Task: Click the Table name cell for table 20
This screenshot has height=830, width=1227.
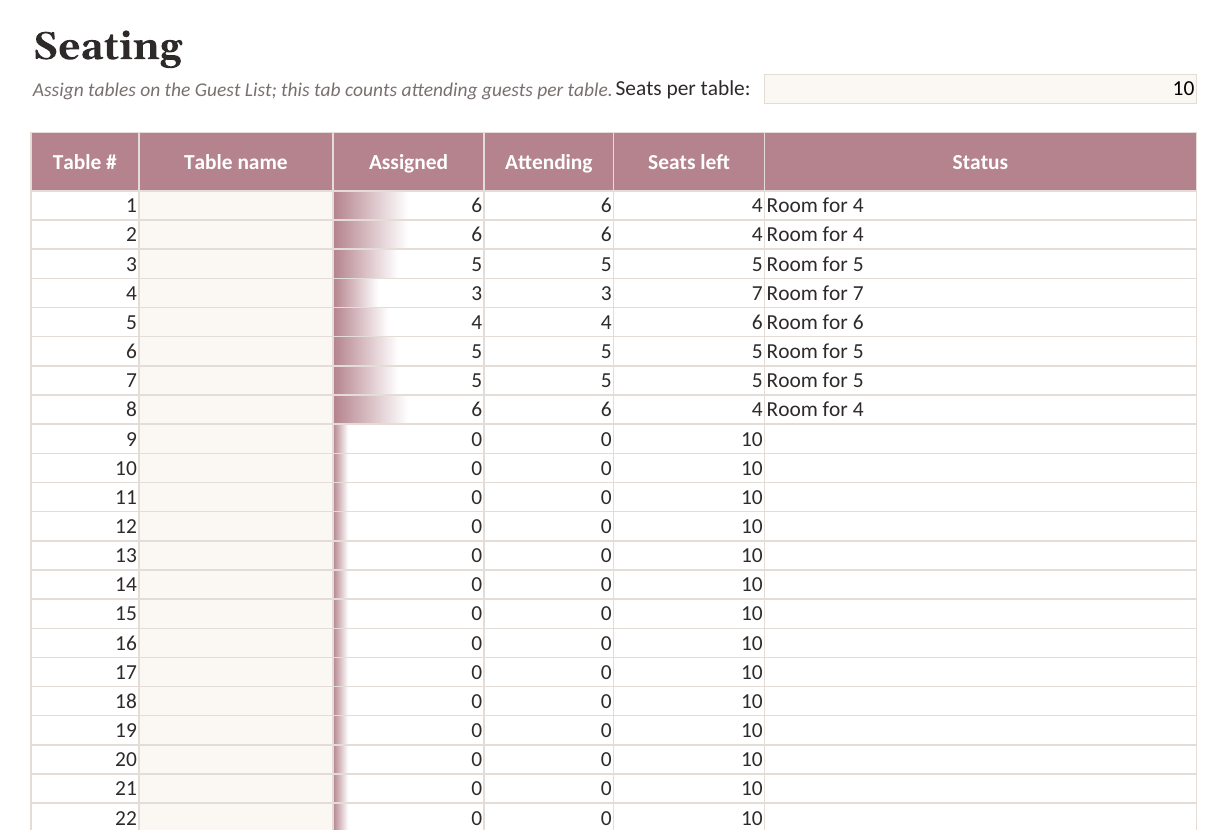Action: tap(236, 759)
